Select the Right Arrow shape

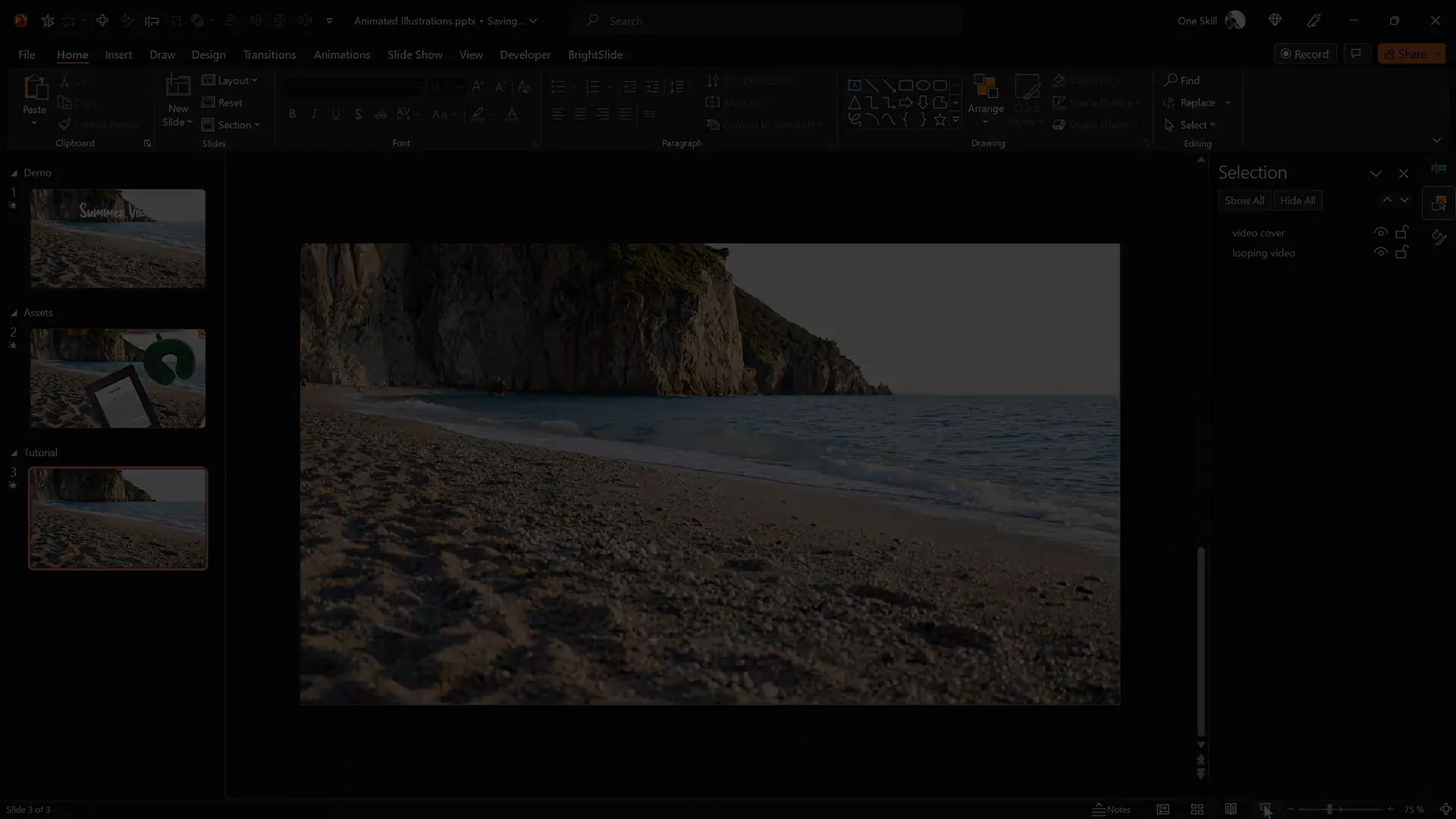(x=905, y=102)
